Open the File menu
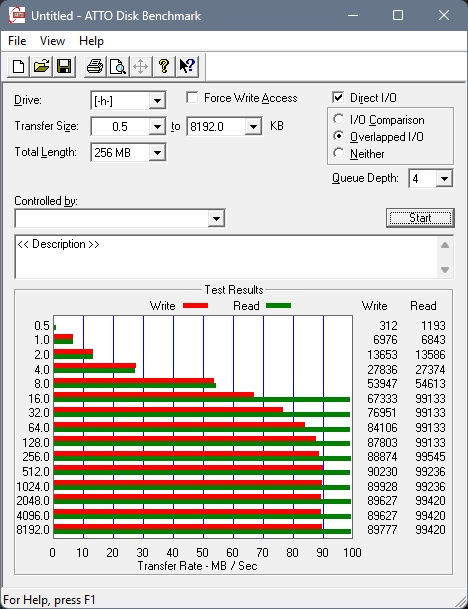 pos(17,41)
